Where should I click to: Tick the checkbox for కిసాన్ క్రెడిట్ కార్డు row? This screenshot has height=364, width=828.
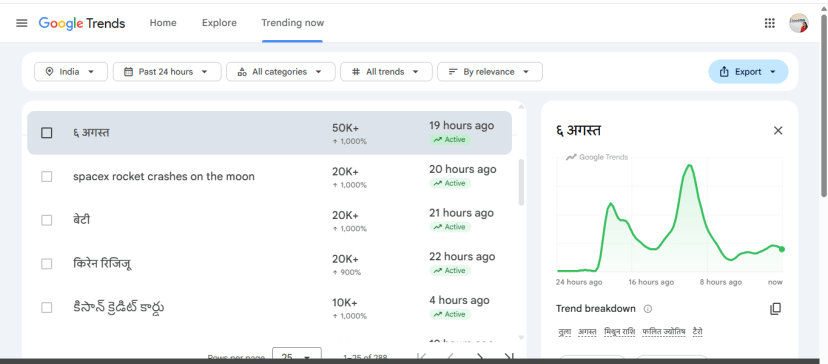46,307
